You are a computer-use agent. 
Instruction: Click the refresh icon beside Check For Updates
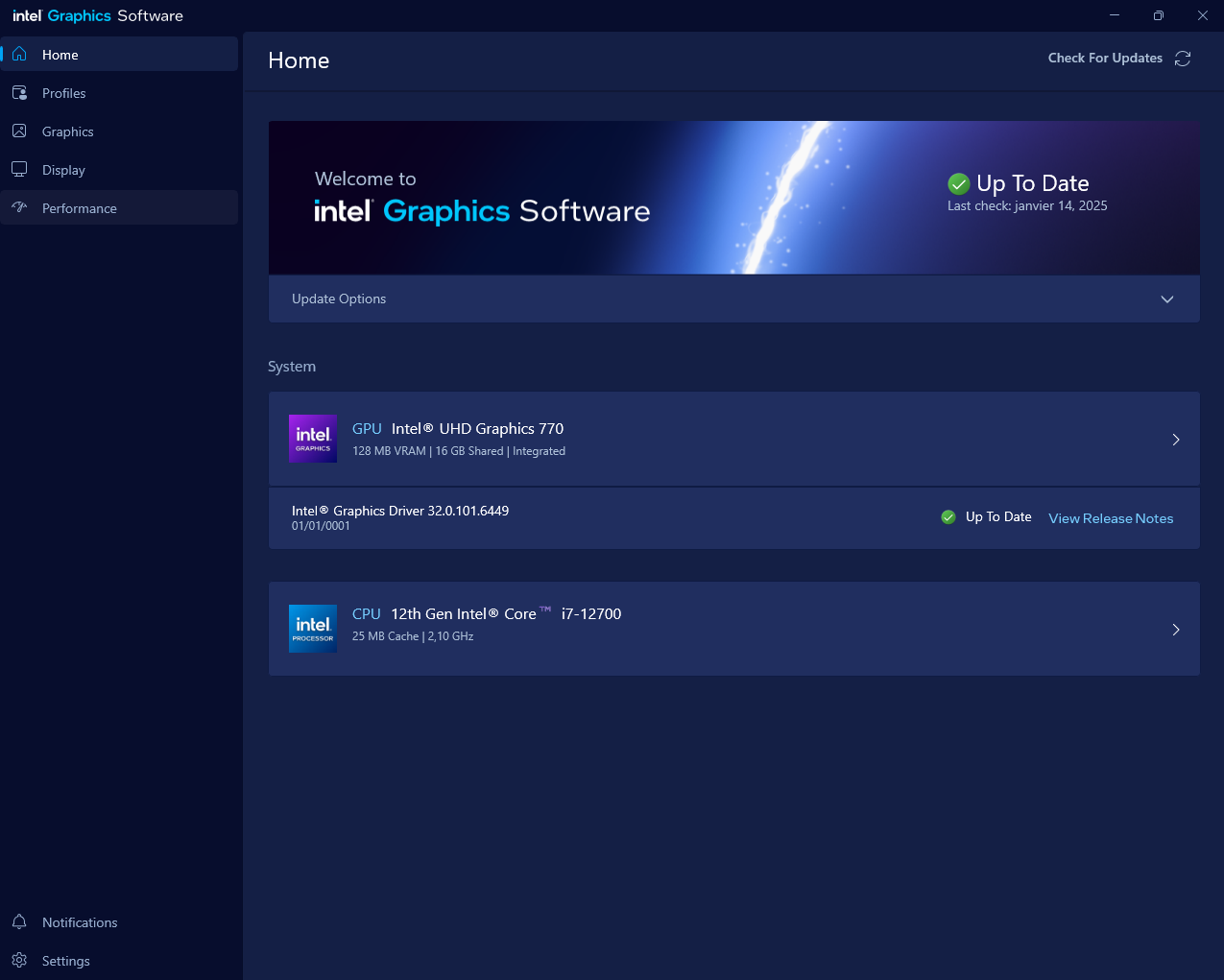(1183, 59)
